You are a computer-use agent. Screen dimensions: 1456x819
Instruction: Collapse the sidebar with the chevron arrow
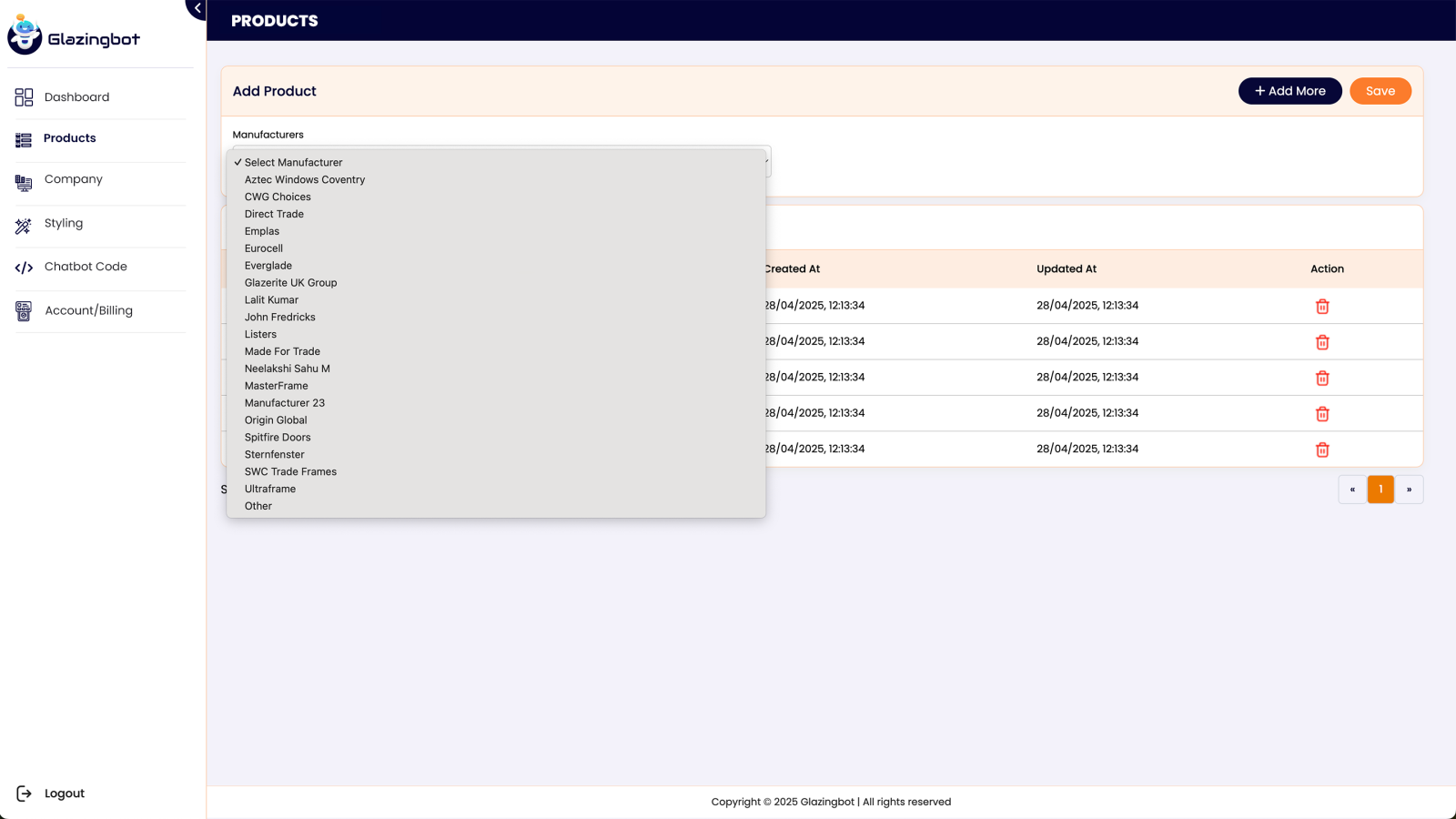[197, 8]
